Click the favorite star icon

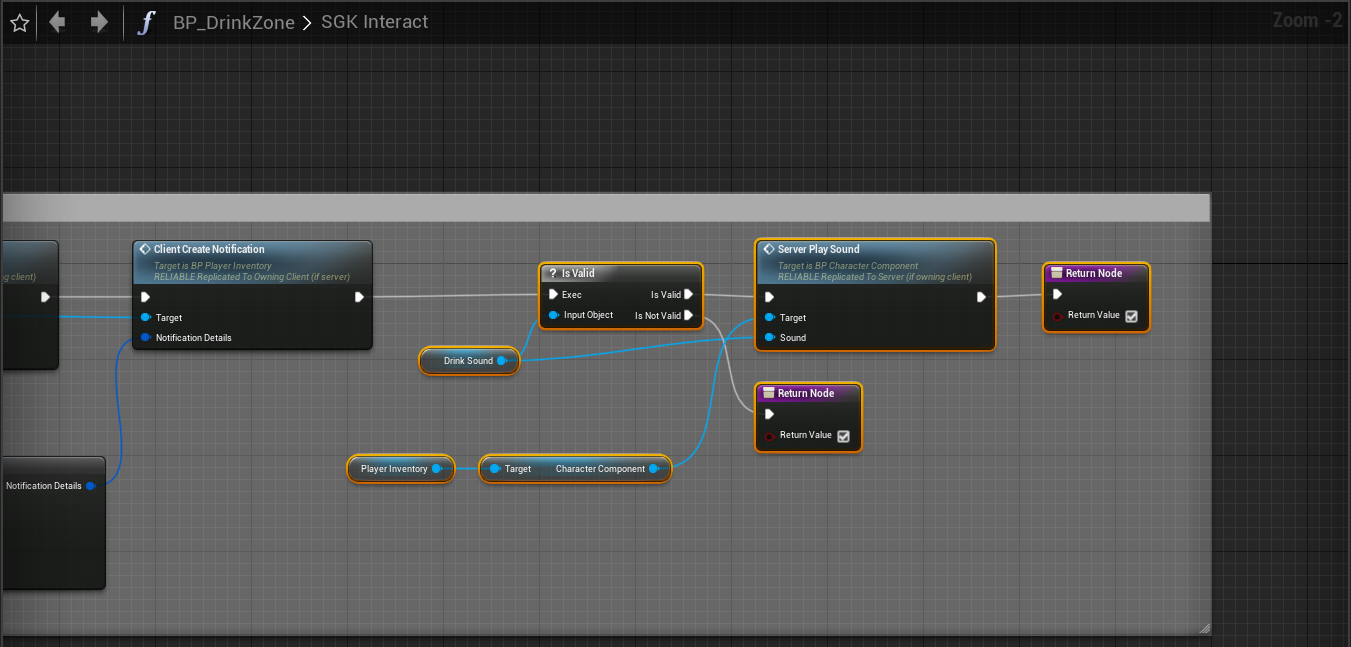coord(19,22)
